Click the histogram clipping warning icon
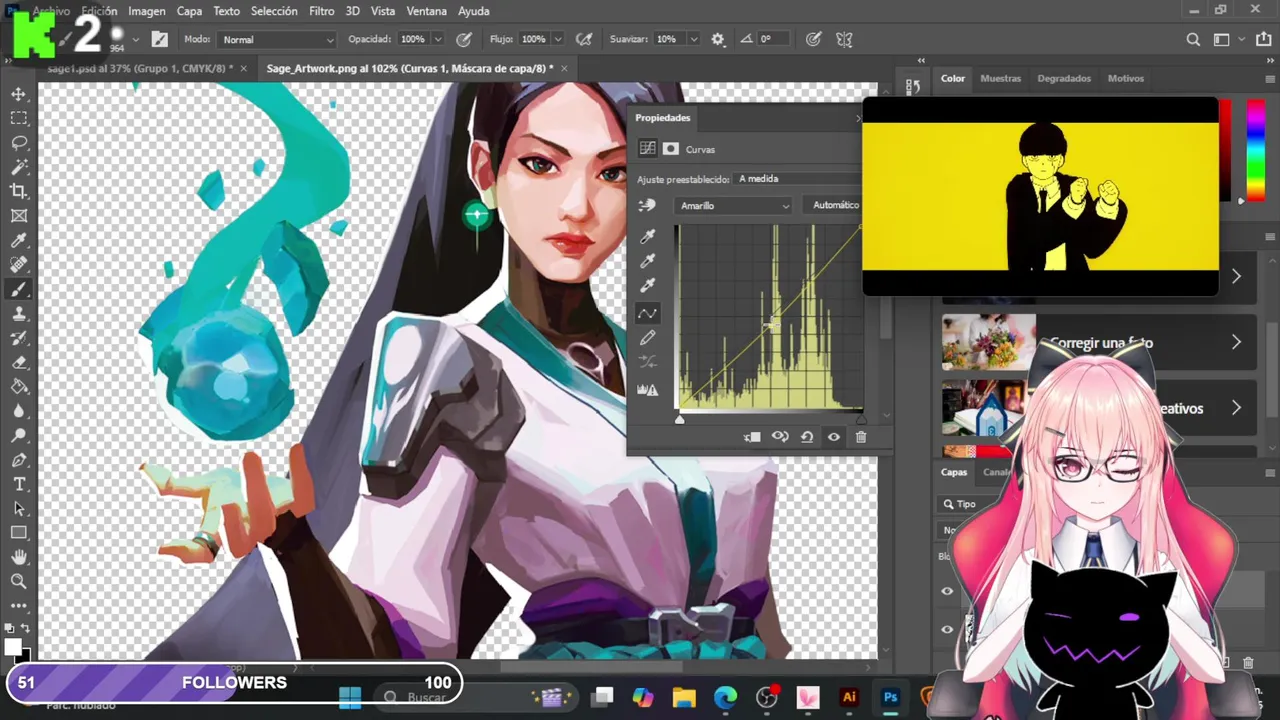The height and width of the screenshot is (720, 1280). 647,389
